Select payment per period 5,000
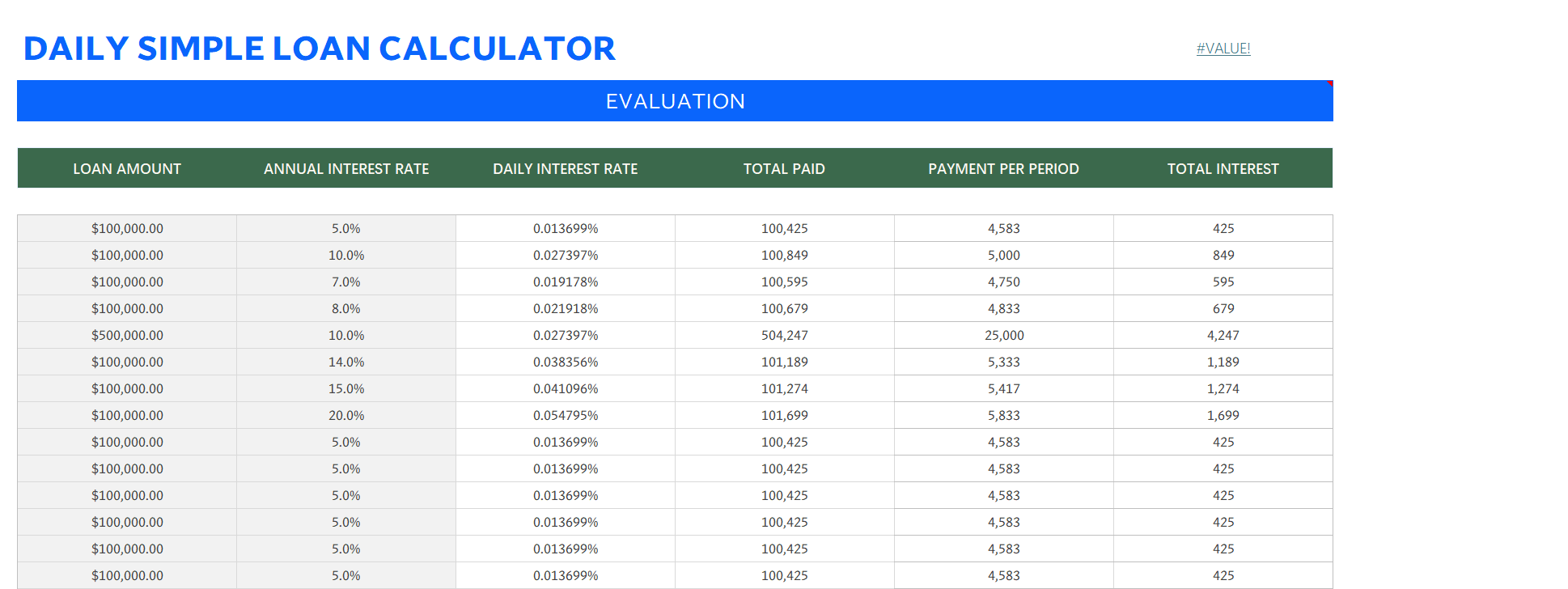This screenshot has height=589, width=1568. [x=1004, y=255]
